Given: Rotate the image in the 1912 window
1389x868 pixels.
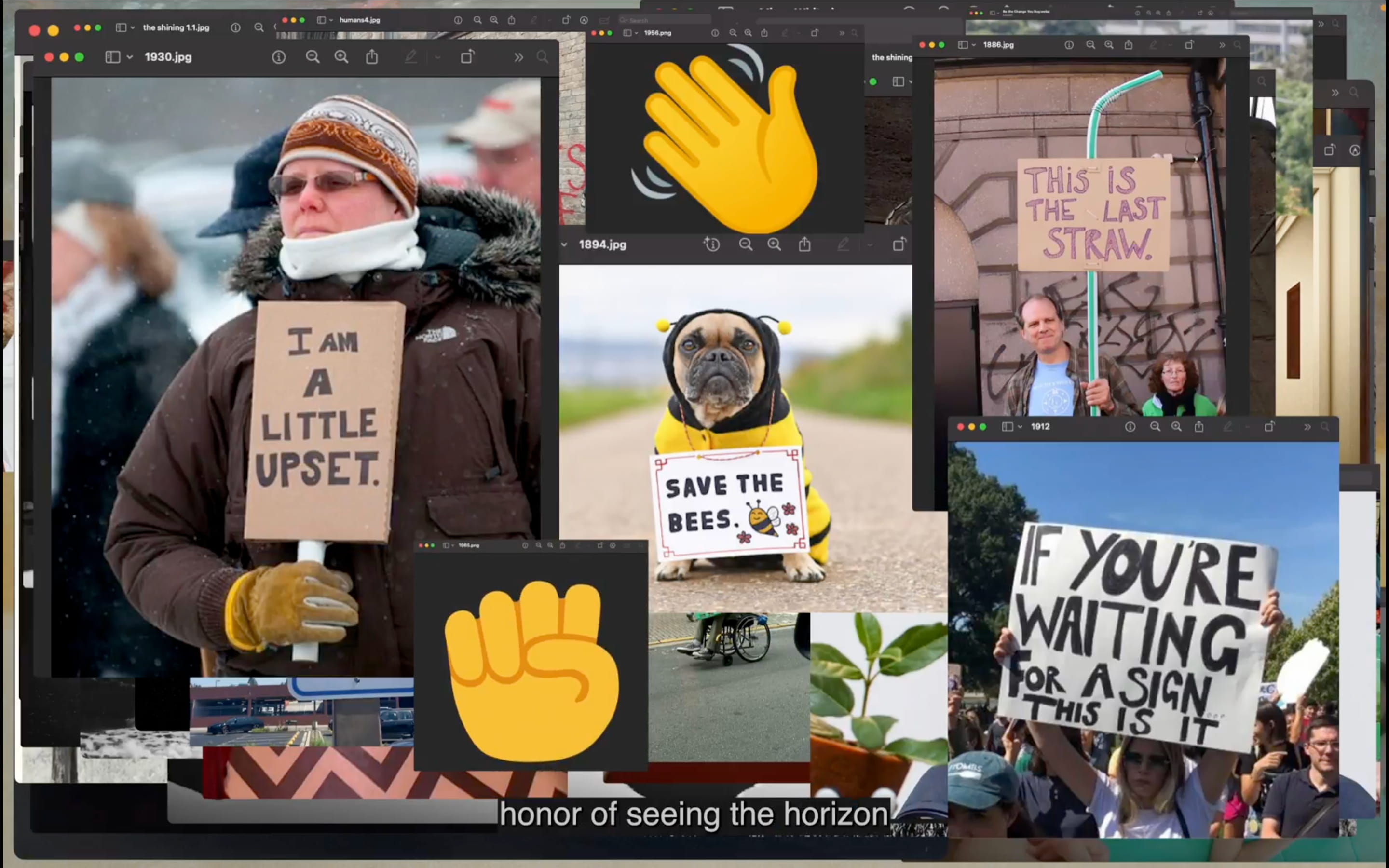Looking at the screenshot, I should click(x=1269, y=427).
